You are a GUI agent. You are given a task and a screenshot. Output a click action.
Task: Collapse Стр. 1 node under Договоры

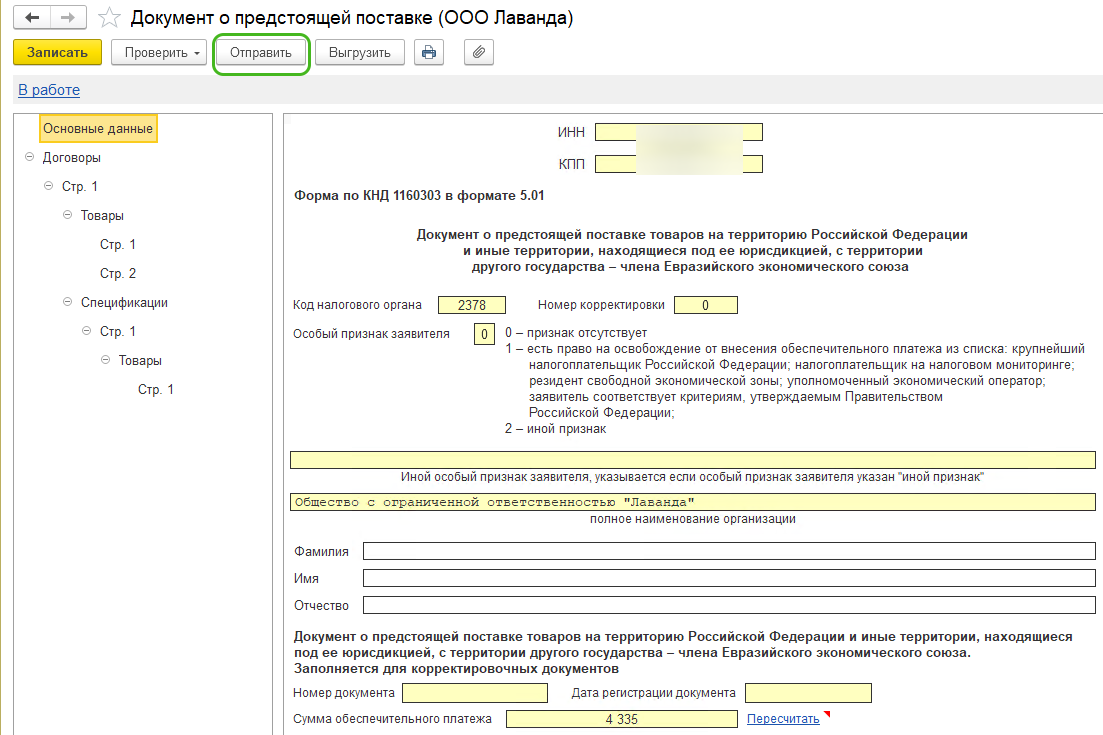(x=49, y=186)
